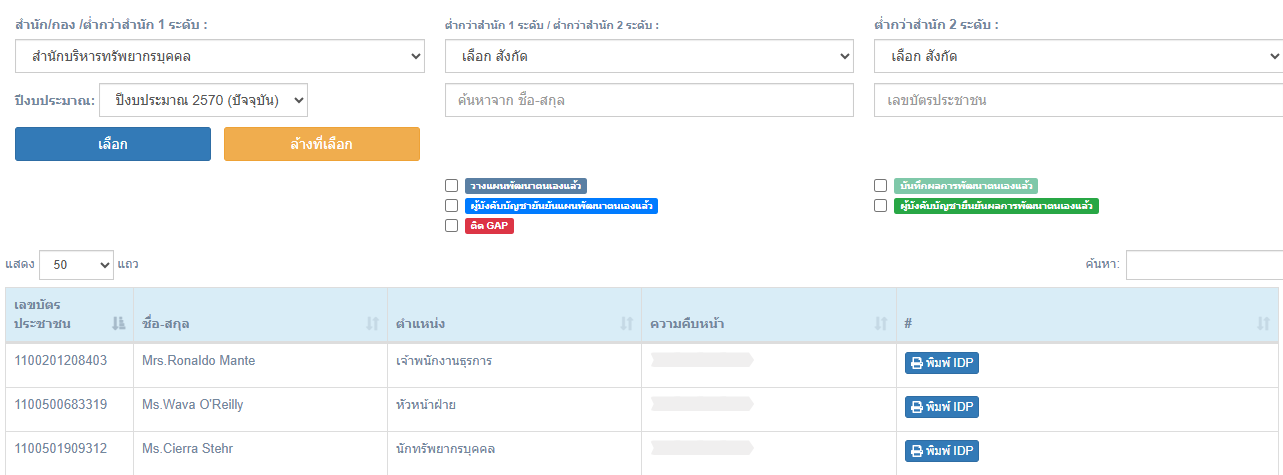
Task: Open the ปีงบประมาณ 2570 dropdown
Action: [203, 100]
